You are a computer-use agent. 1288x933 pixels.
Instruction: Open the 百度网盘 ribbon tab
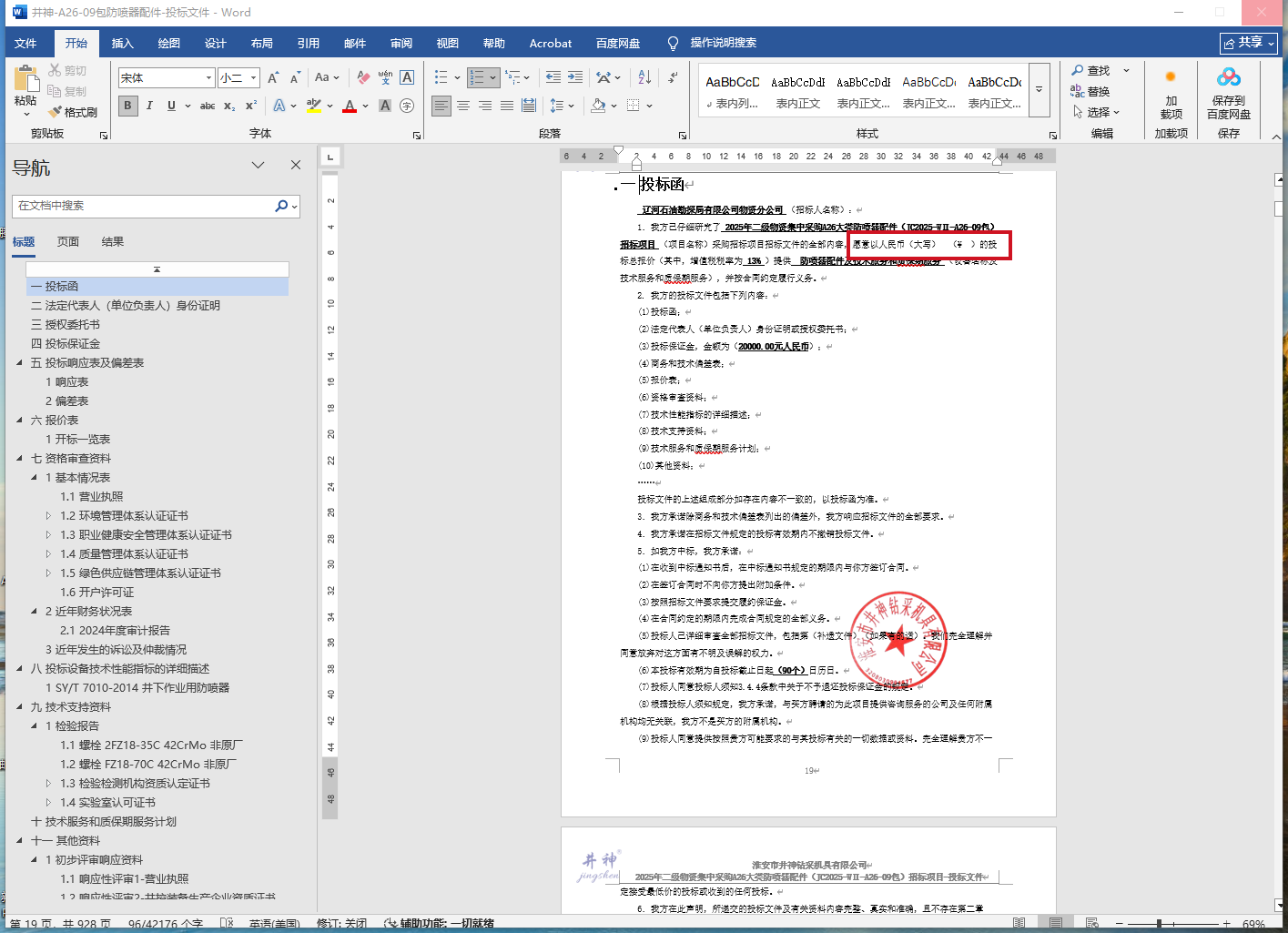pyautogui.click(x=618, y=43)
